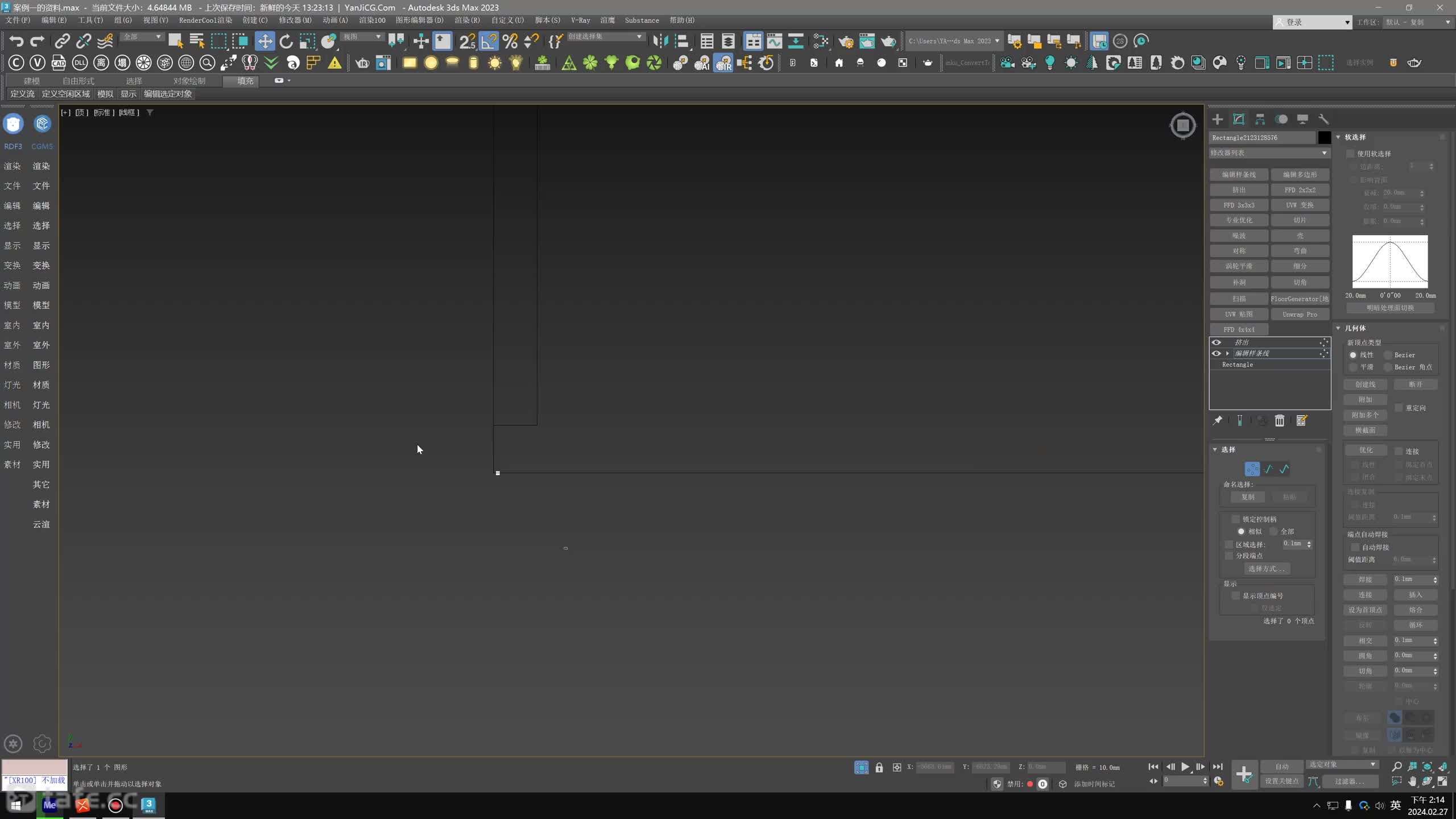Open the Hierarchy command panel tab
Screen dimensions: 1456x819
click(1260, 119)
